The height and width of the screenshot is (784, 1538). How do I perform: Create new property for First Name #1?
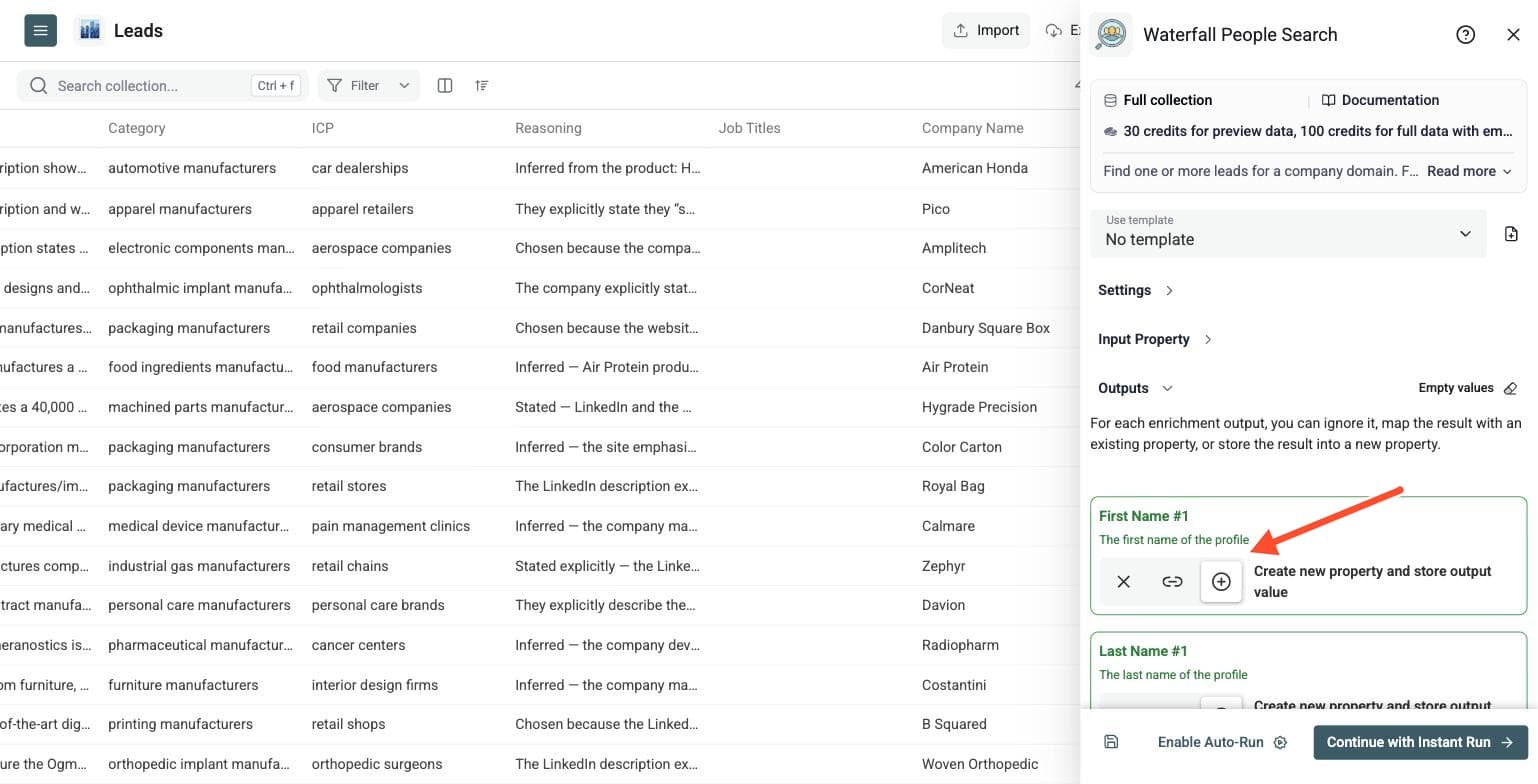coord(1221,582)
